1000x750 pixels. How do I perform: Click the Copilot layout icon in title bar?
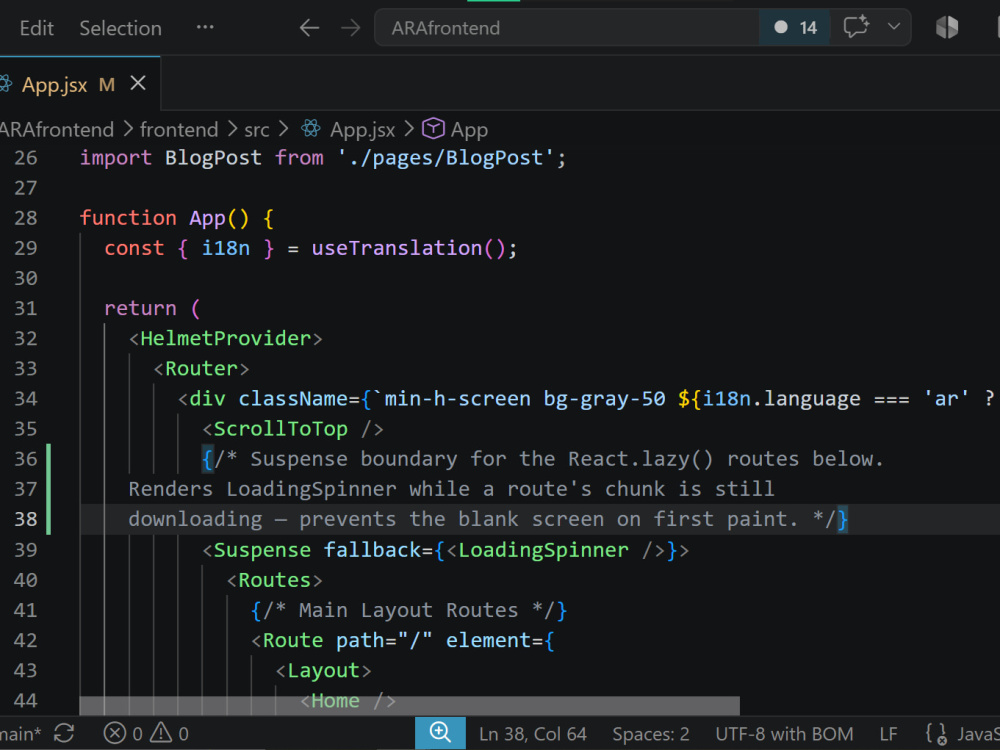click(947, 27)
